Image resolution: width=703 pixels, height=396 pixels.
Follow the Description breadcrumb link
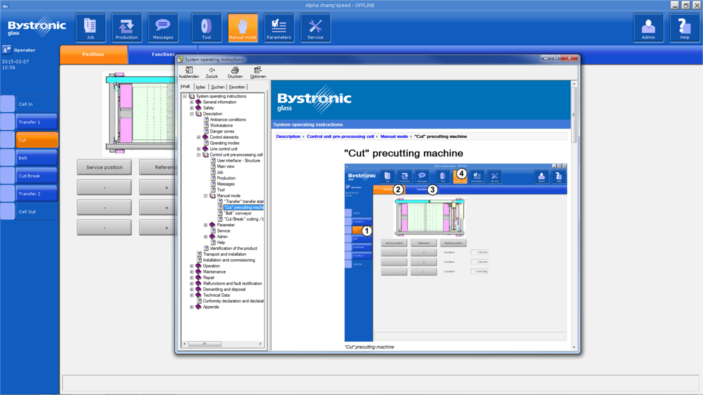(288, 136)
